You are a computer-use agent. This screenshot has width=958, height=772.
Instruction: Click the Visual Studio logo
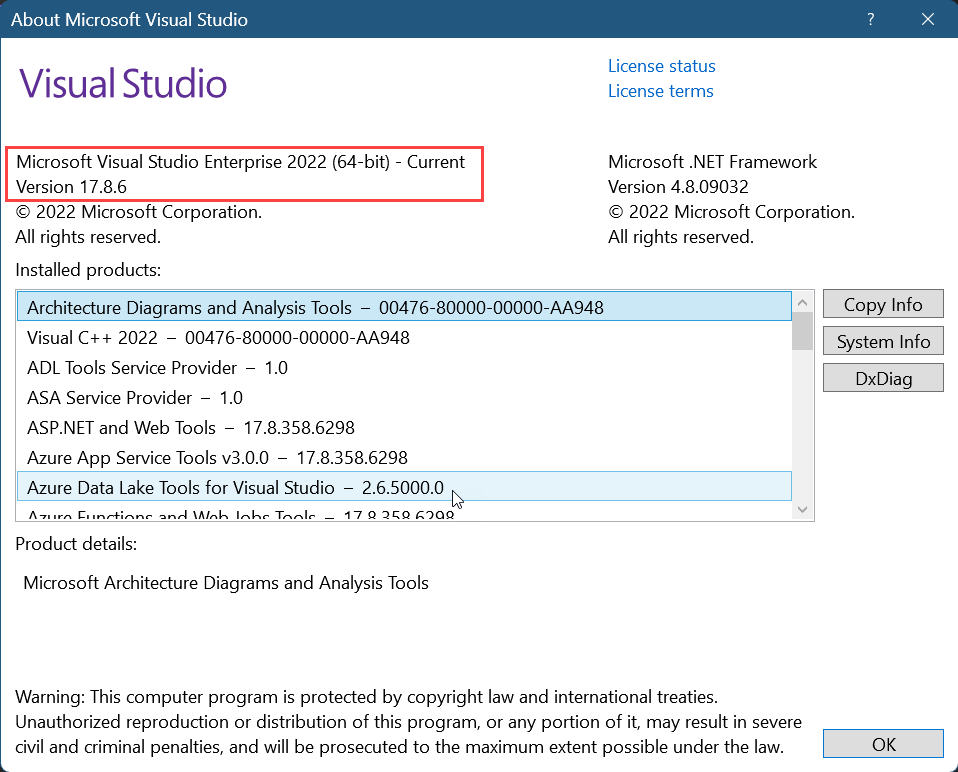(x=123, y=84)
